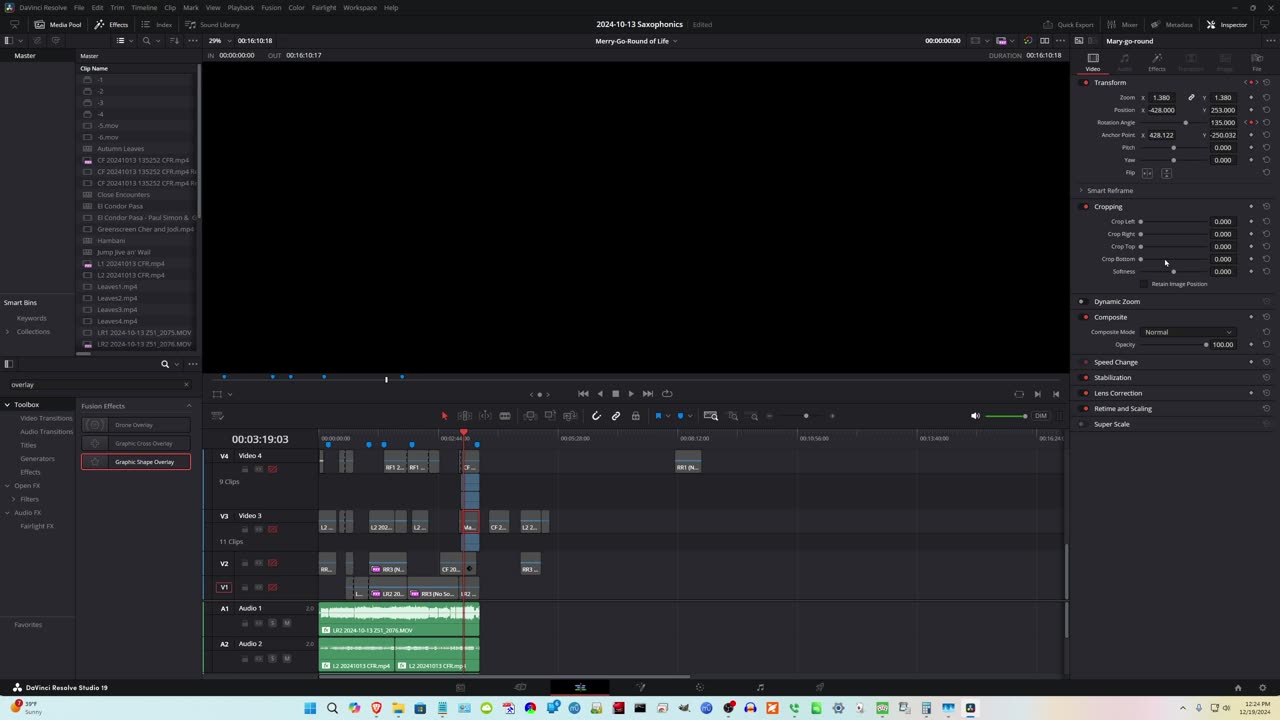Expand the Collections smart bin
Image resolution: width=1280 pixels, height=720 pixels.
click(x=7, y=332)
